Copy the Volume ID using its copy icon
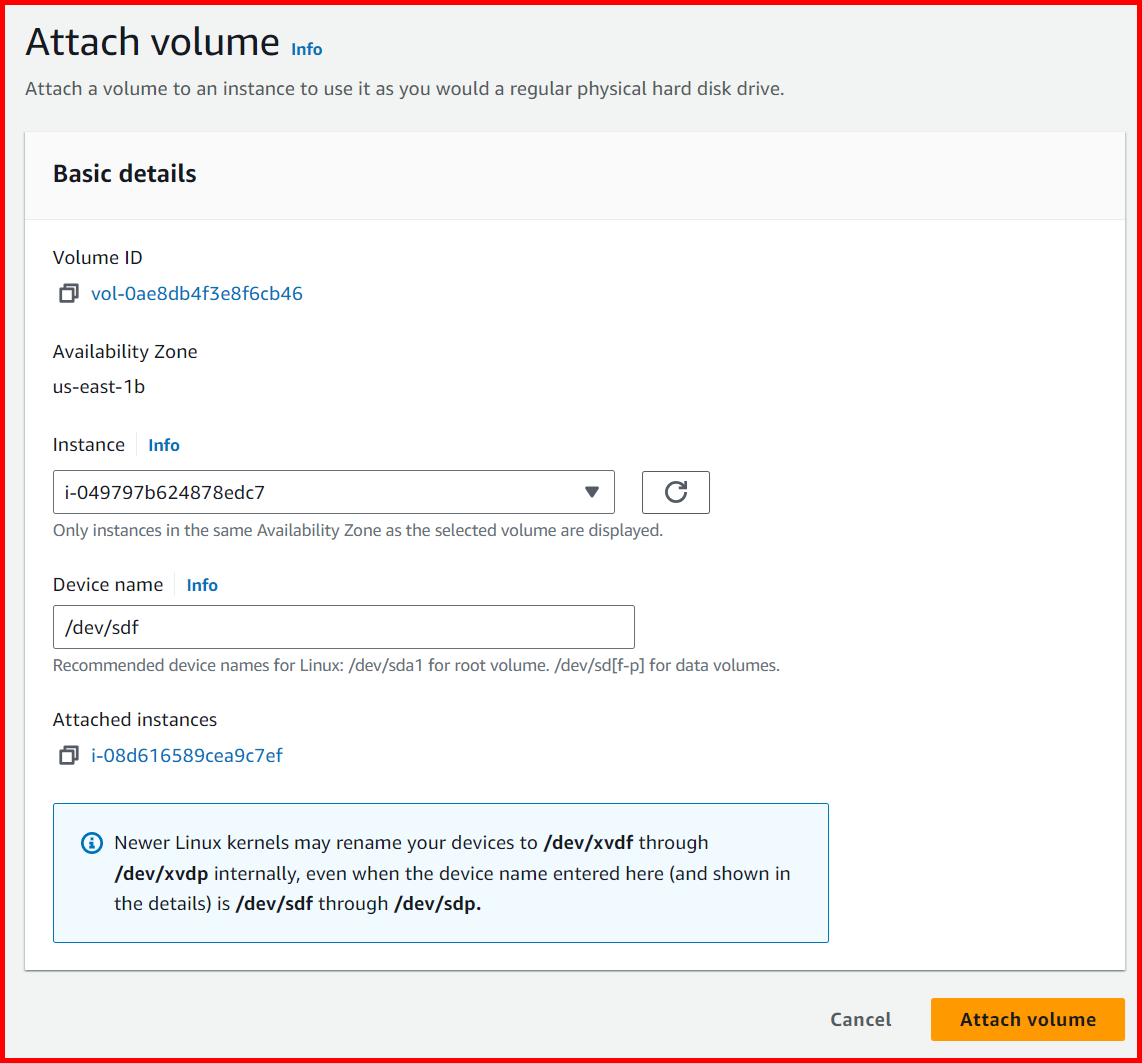The height and width of the screenshot is (1063, 1142). pyautogui.click(x=68, y=293)
